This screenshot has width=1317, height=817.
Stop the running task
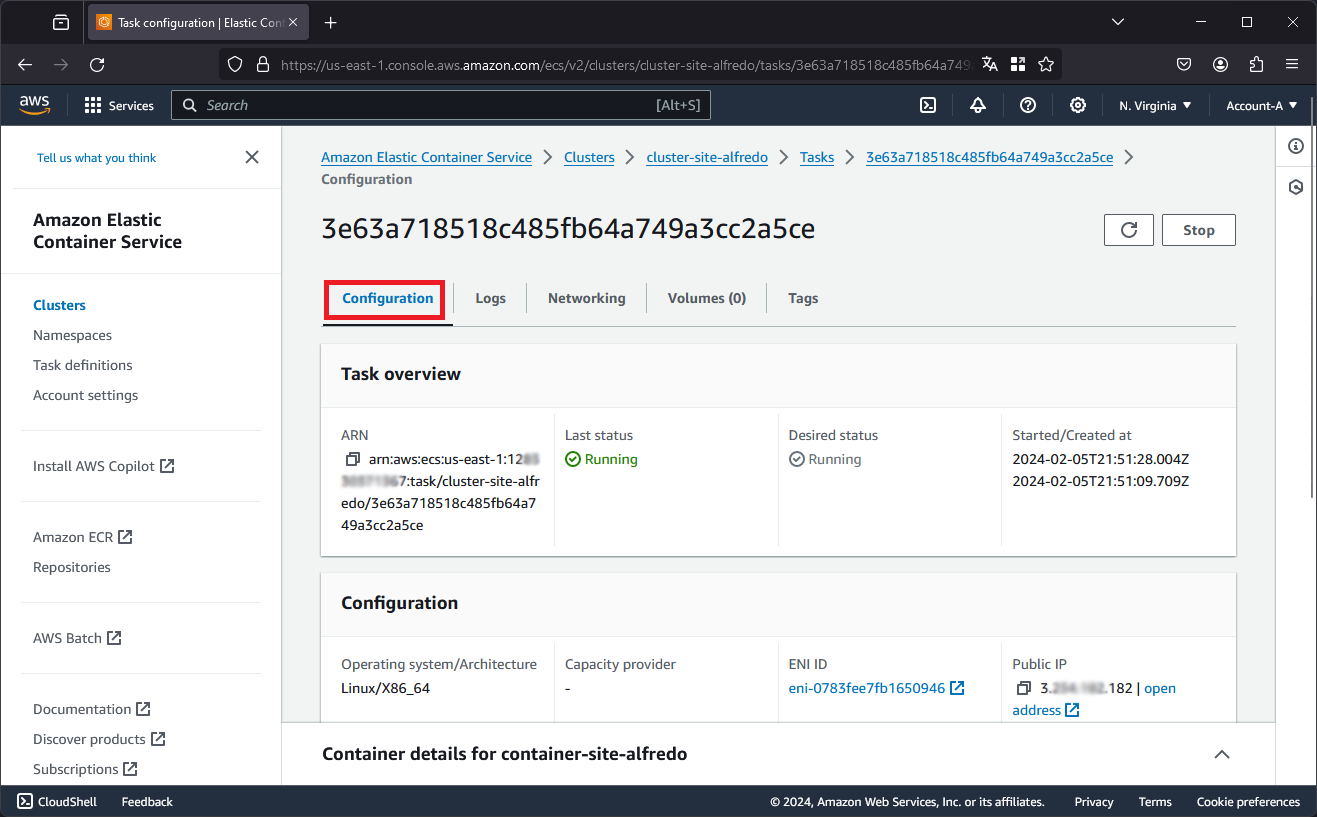tap(1199, 230)
